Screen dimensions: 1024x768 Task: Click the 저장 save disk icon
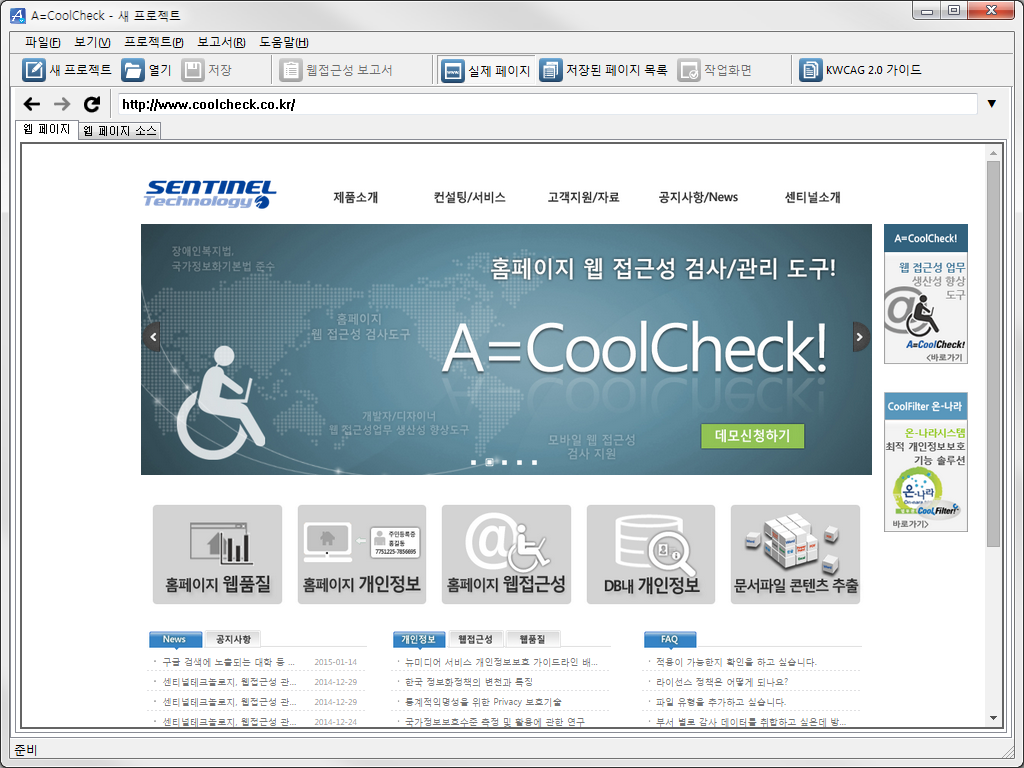pos(193,70)
